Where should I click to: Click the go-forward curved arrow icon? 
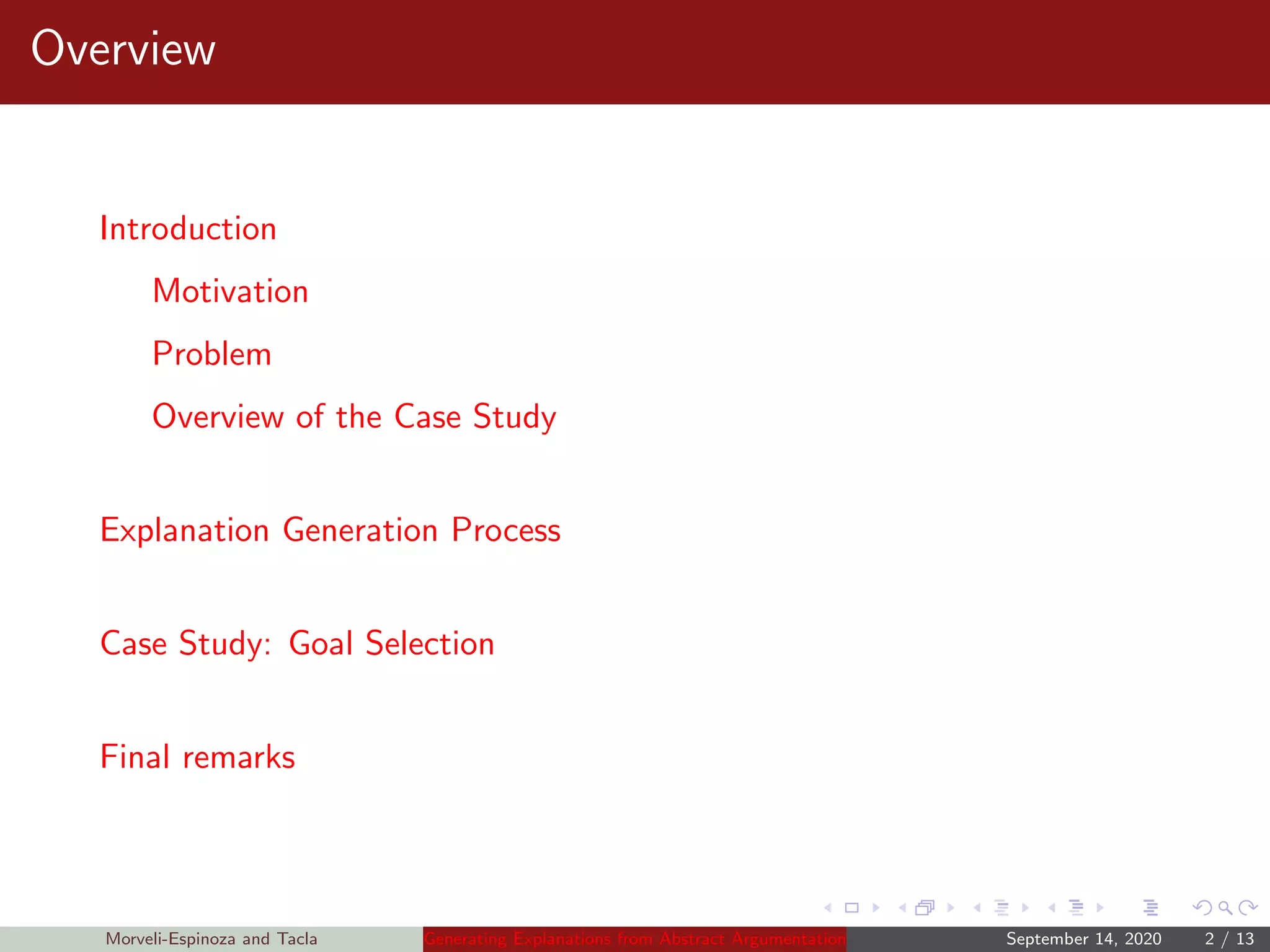coord(1248,908)
